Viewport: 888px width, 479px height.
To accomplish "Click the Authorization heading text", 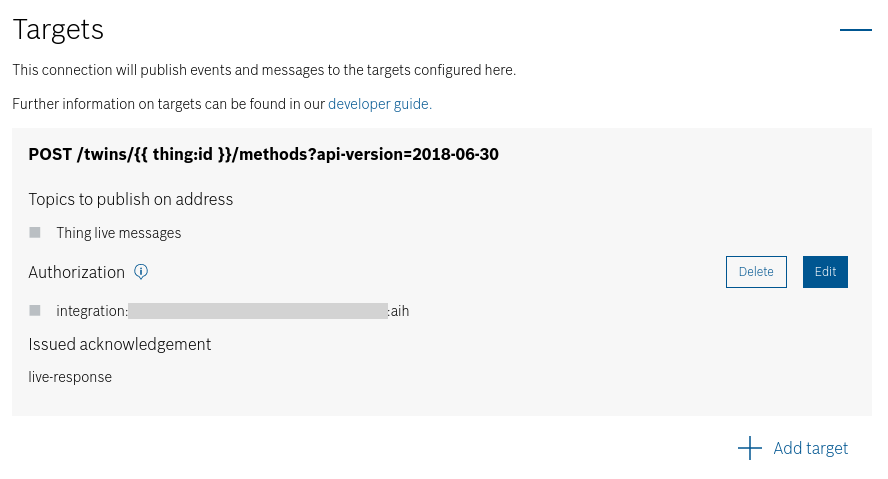I will click(76, 272).
